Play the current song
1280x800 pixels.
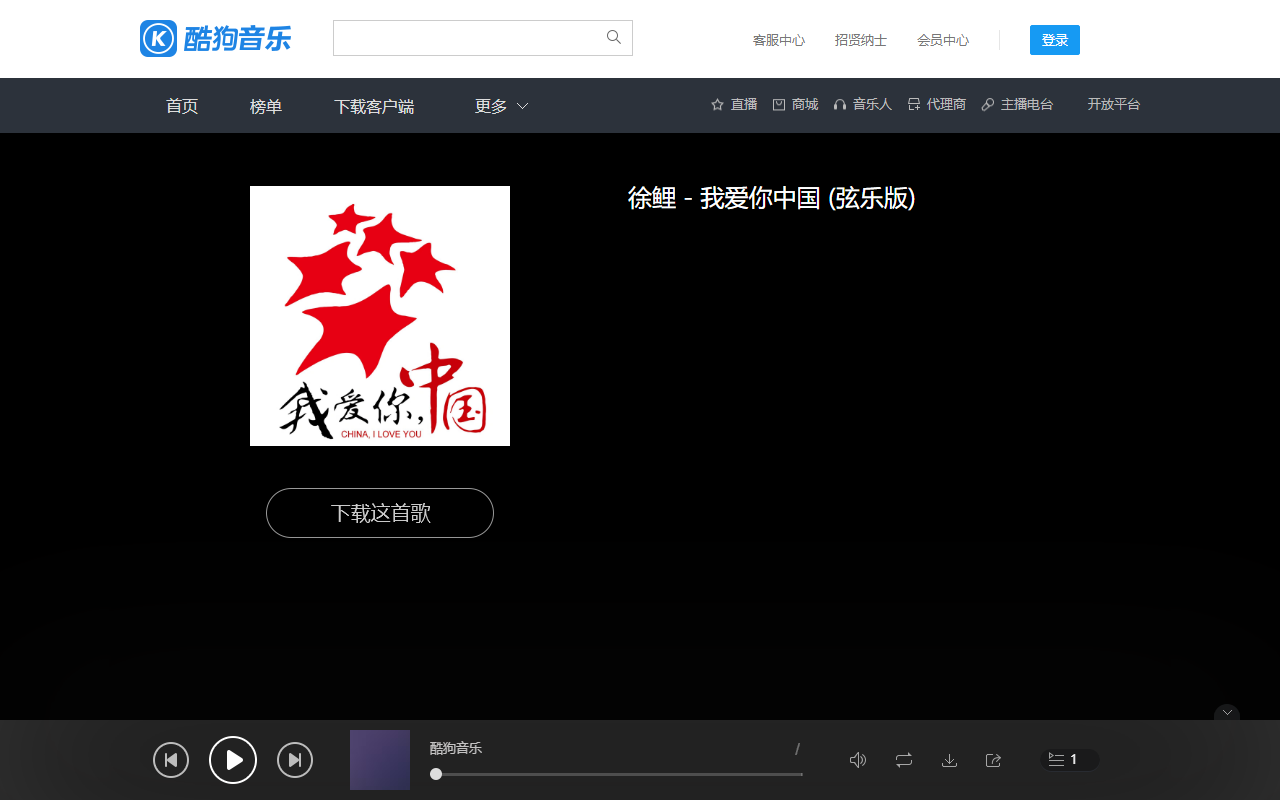[x=233, y=760]
